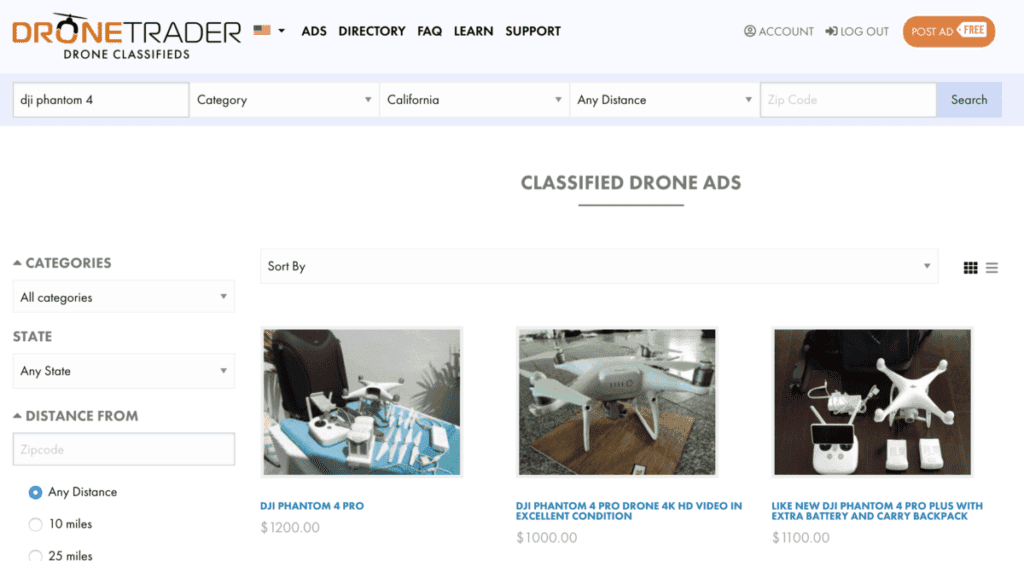Open DJI Phantom 4 Pro Drone 4K HD title
Screen dimensions: 1024x561
click(629, 511)
